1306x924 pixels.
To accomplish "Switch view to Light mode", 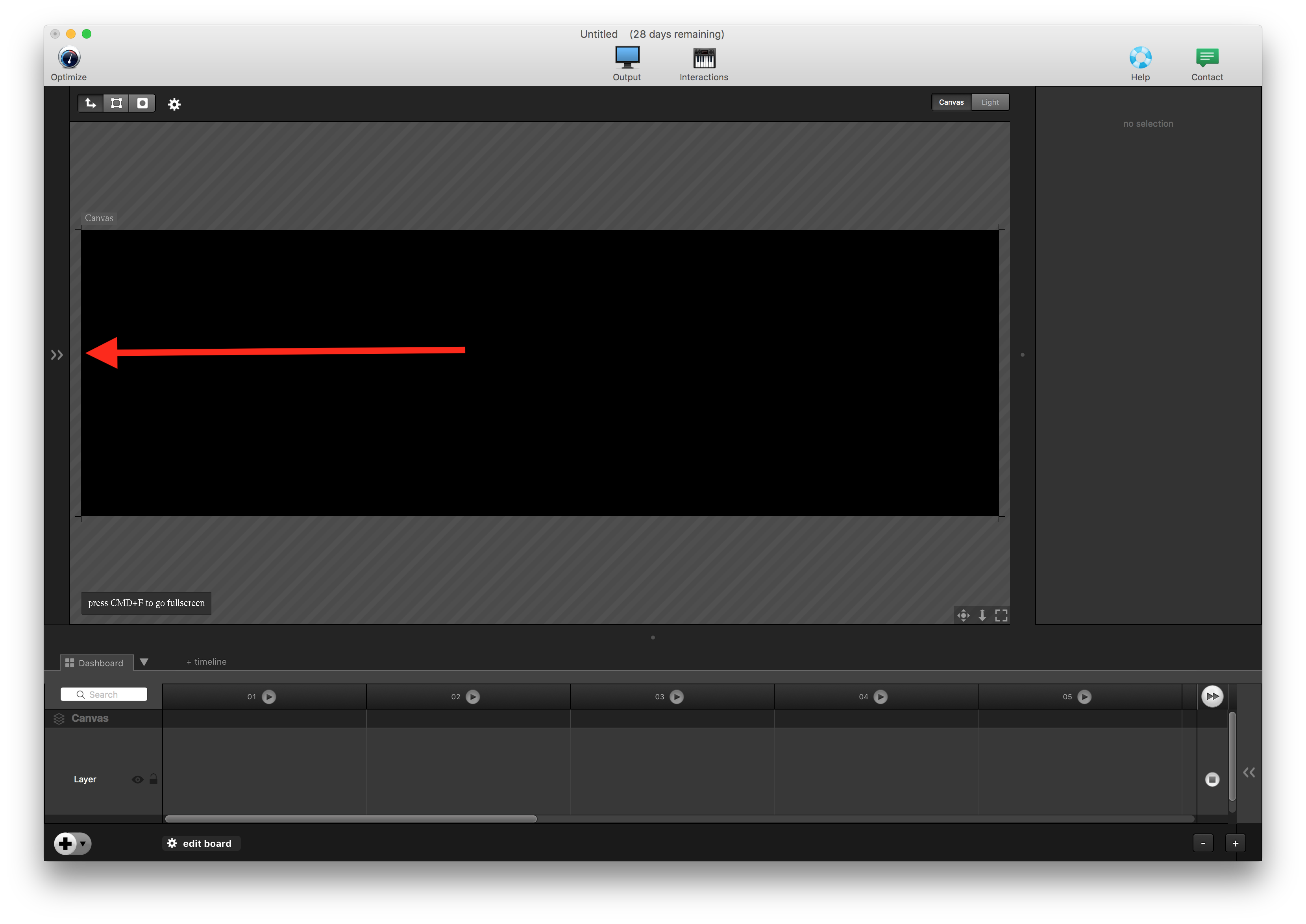I will 990,102.
